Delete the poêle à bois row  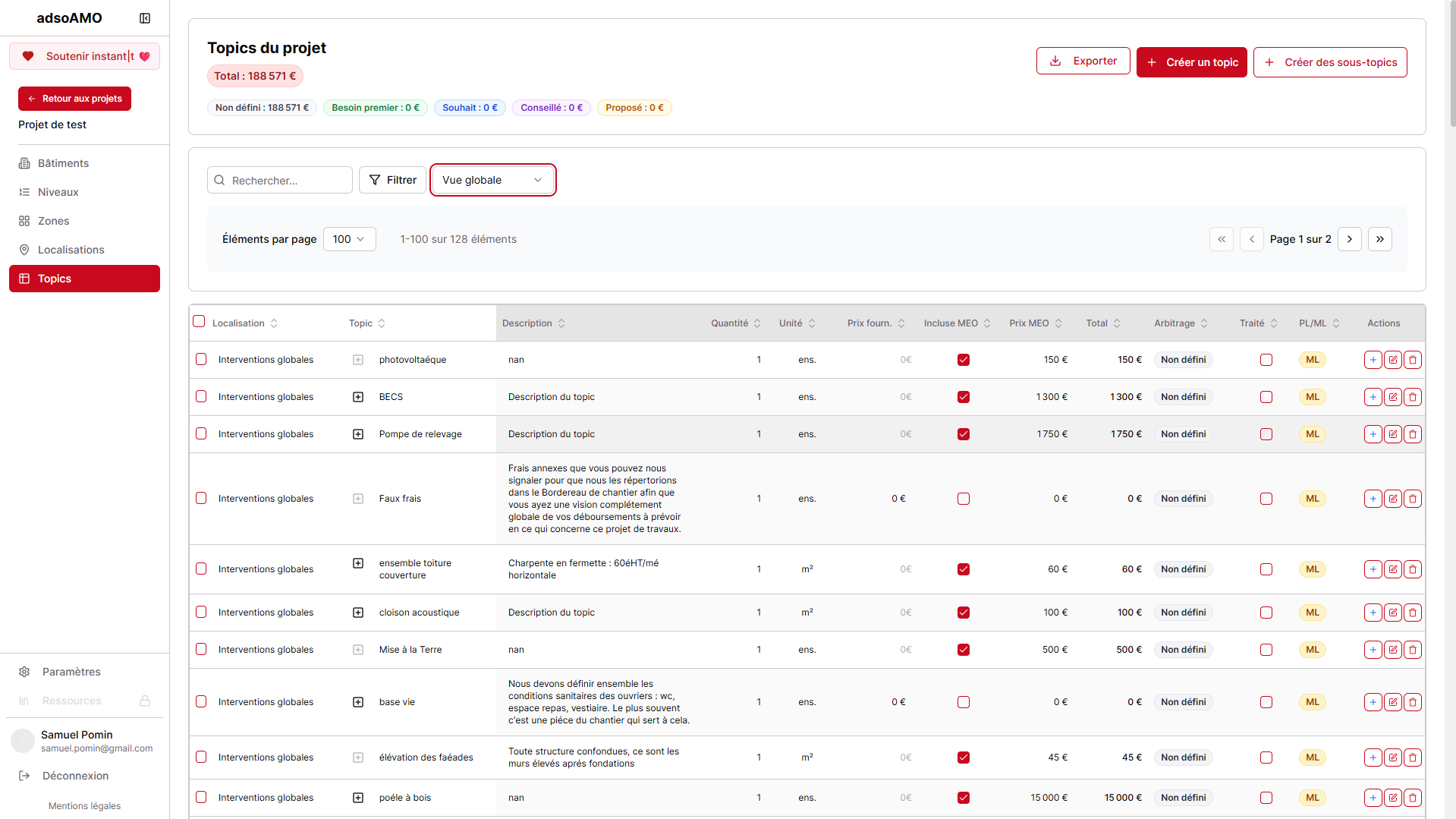1412,798
